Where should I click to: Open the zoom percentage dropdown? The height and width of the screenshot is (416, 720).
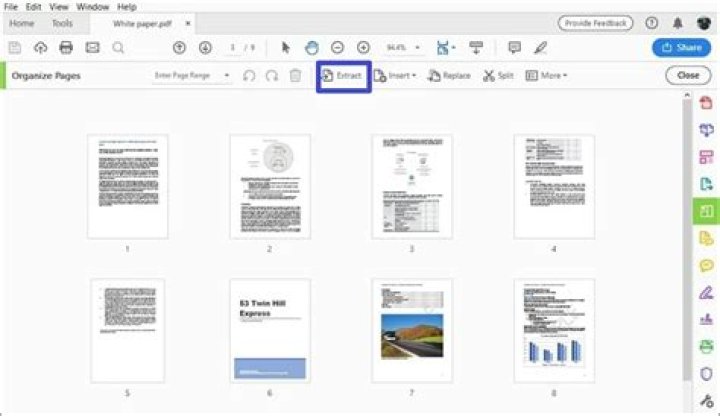pyautogui.click(x=417, y=47)
